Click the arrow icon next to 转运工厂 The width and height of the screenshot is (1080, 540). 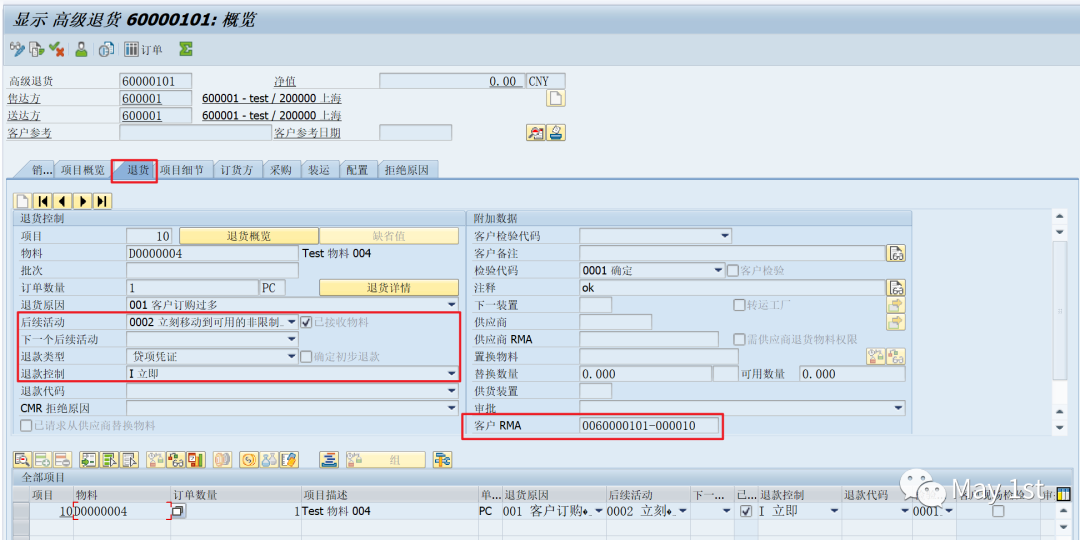(896, 305)
